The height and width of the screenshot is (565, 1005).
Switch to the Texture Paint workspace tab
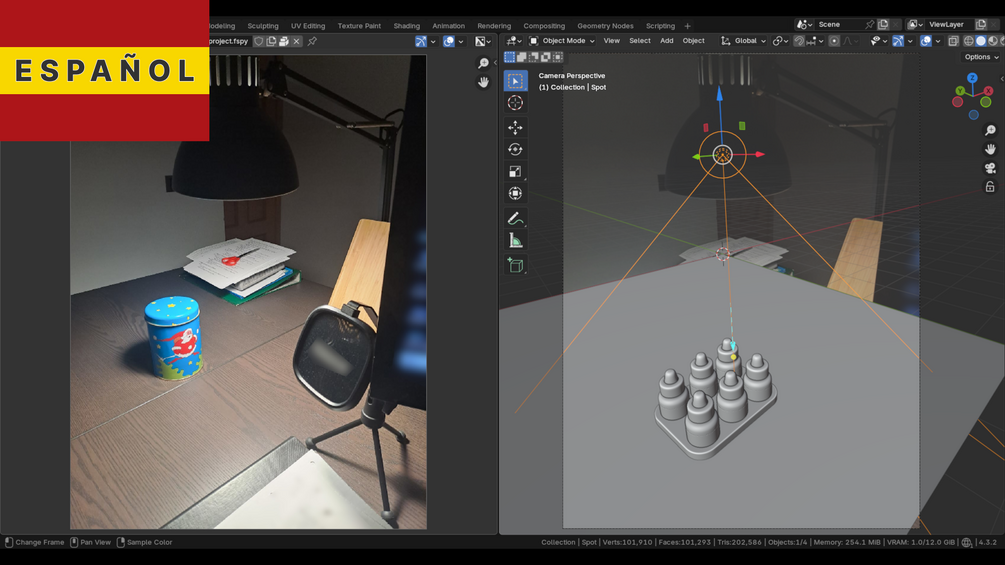click(359, 26)
